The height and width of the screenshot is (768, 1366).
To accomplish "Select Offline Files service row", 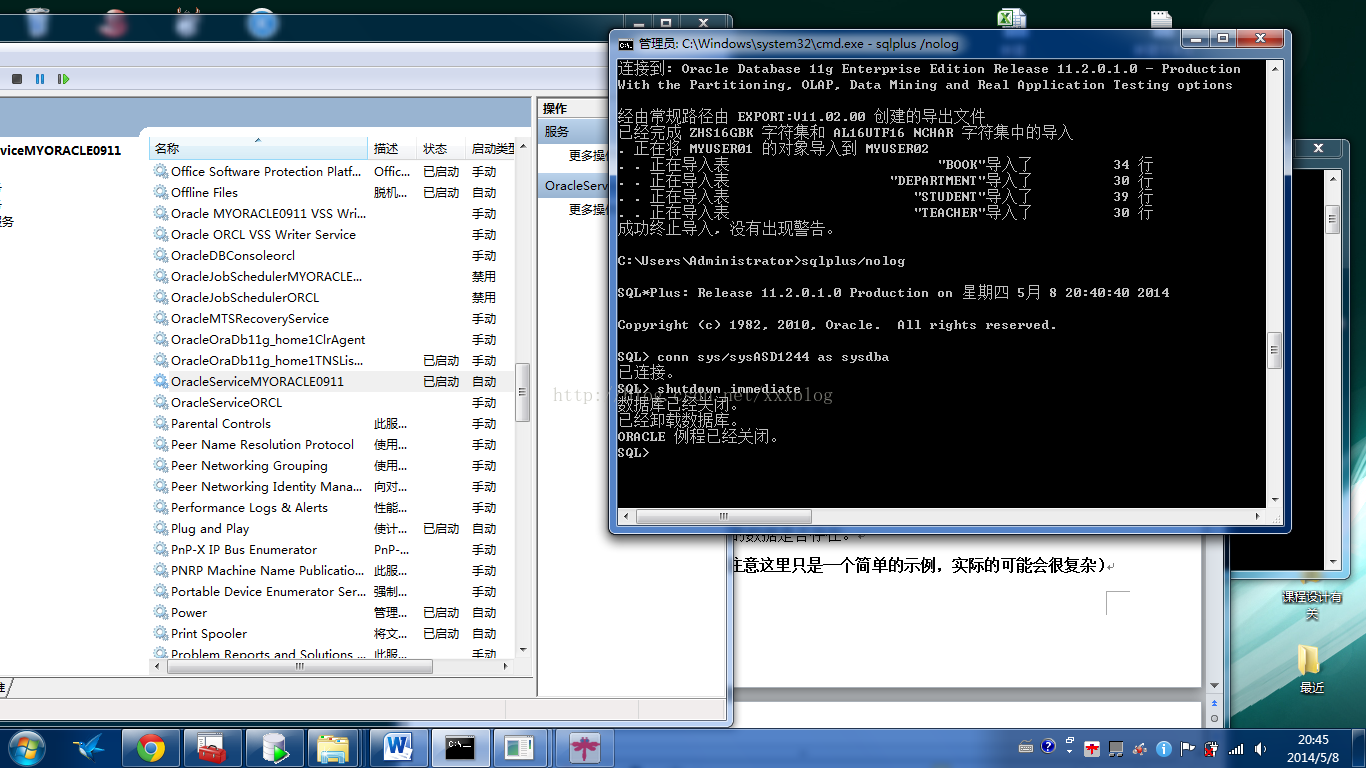I will [x=332, y=192].
